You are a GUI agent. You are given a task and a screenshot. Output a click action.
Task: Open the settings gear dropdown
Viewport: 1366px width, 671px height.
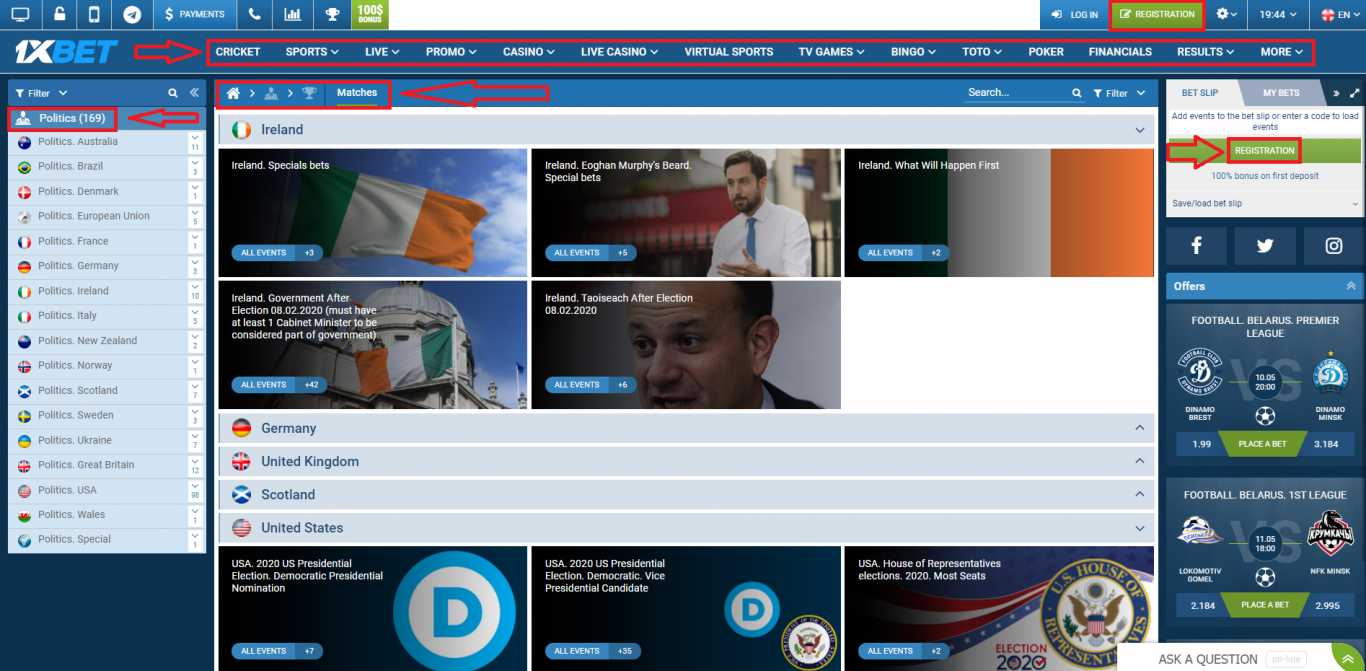(x=1227, y=14)
